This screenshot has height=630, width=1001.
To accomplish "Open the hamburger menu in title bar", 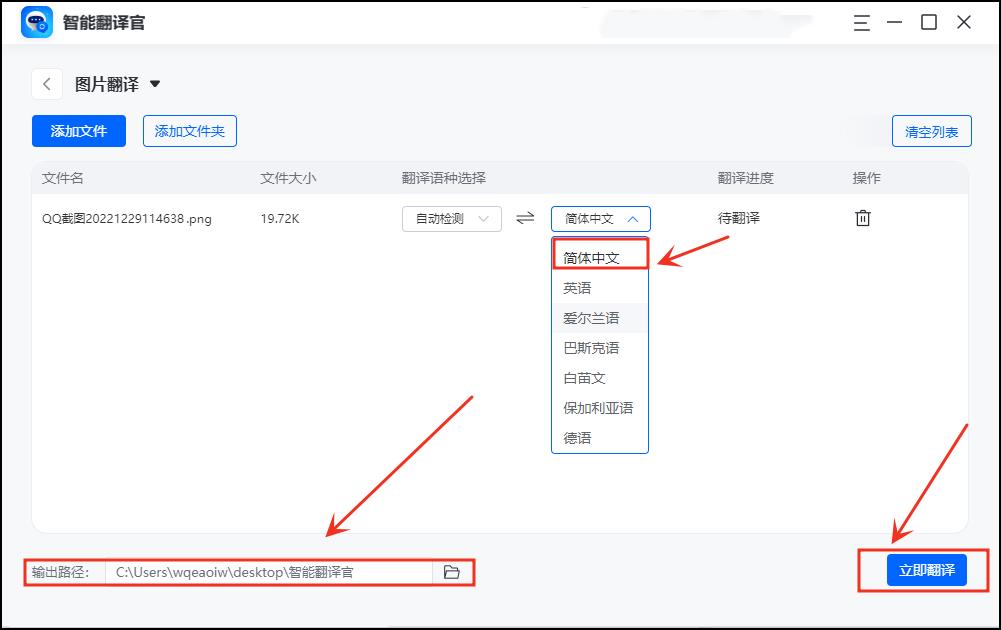I will click(862, 22).
